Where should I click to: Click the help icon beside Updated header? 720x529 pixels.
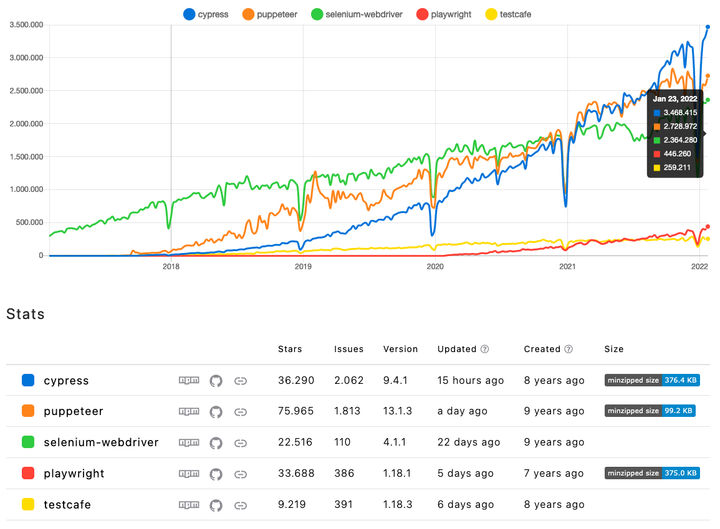485,350
